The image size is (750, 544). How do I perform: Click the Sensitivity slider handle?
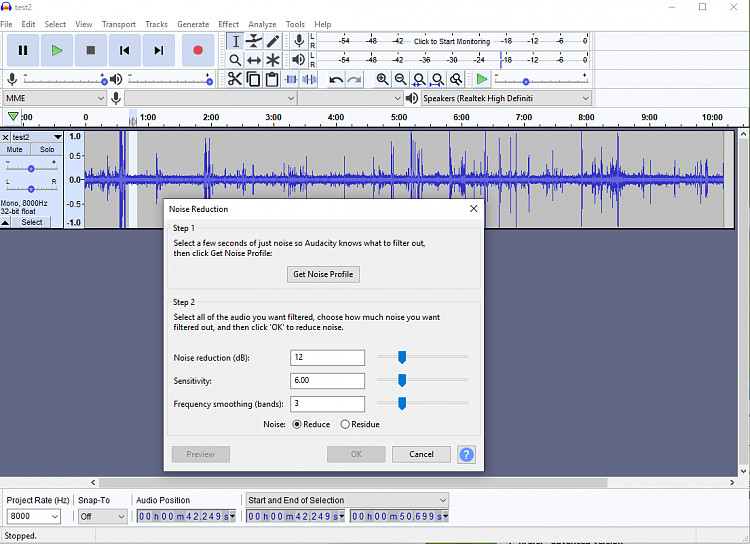[402, 380]
